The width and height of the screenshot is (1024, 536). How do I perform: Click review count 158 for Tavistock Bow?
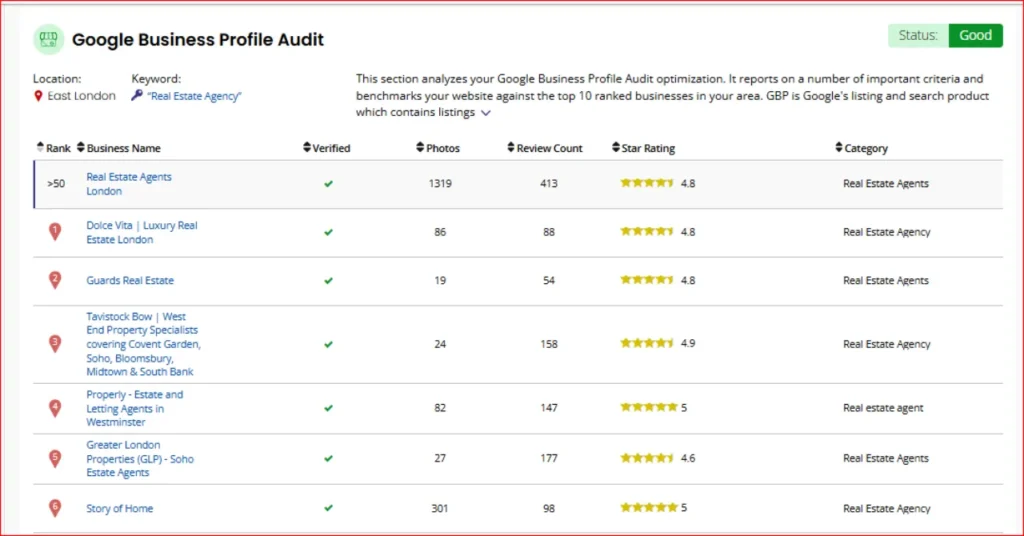549,344
